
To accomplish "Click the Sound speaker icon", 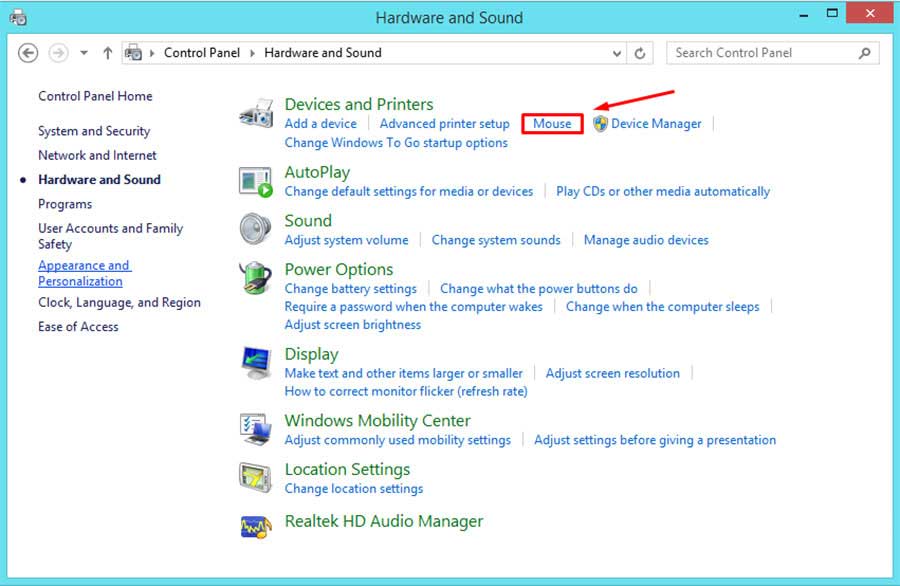I will tap(255, 228).
